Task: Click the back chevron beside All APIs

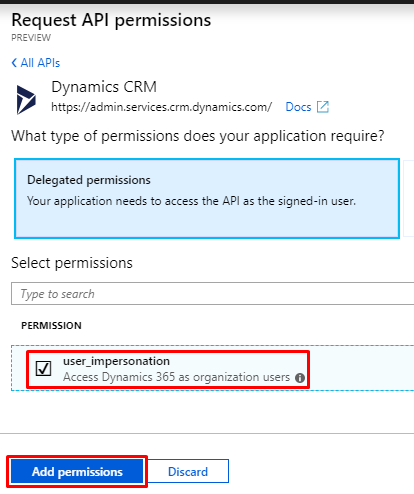Action: (14, 63)
